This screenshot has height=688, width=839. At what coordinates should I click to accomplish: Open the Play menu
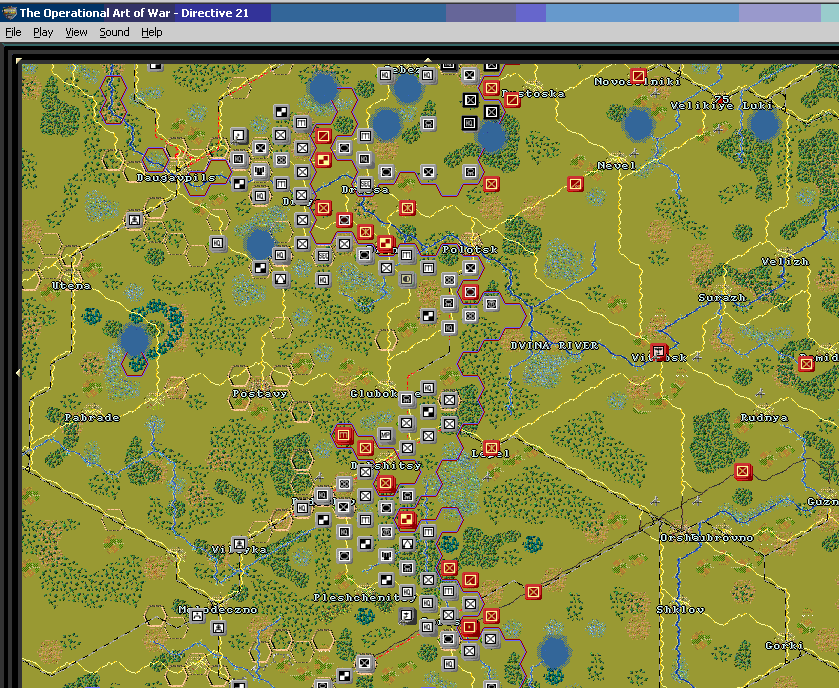43,32
